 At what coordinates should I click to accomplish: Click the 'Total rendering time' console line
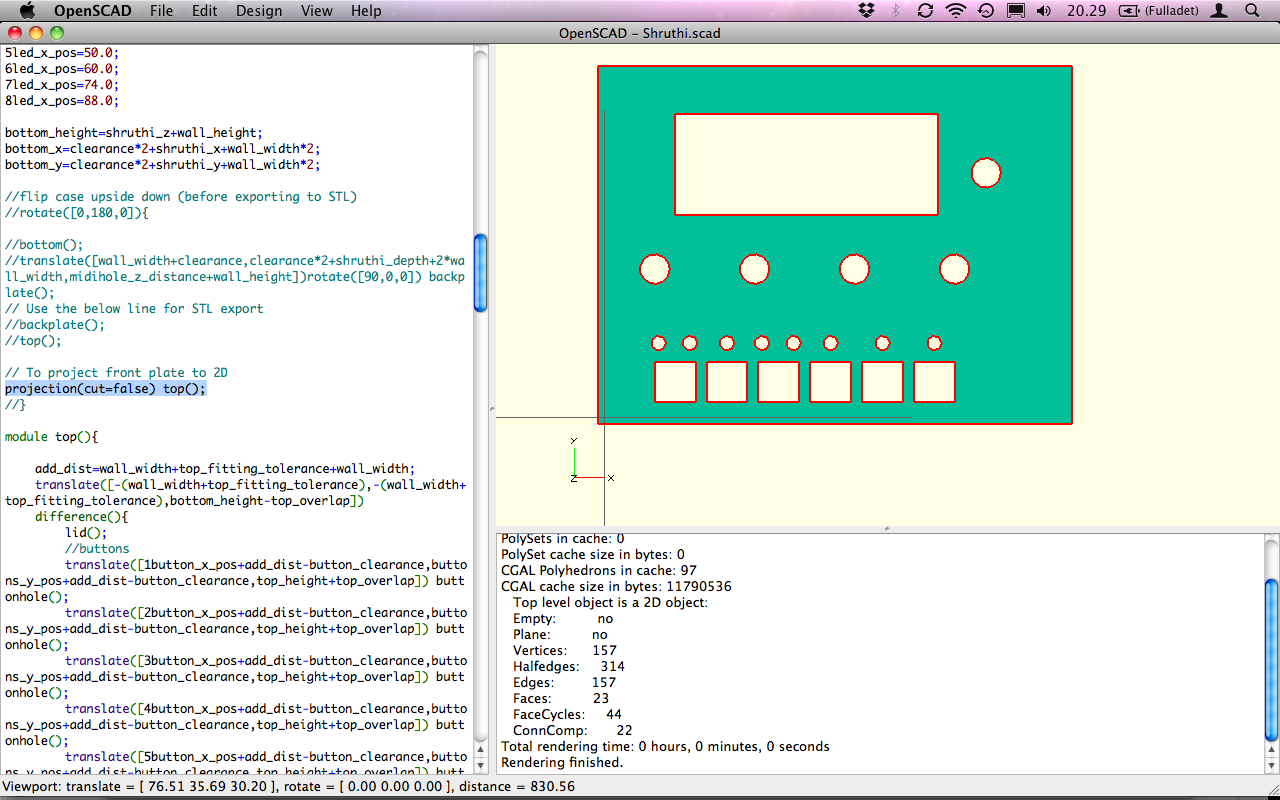(665, 747)
